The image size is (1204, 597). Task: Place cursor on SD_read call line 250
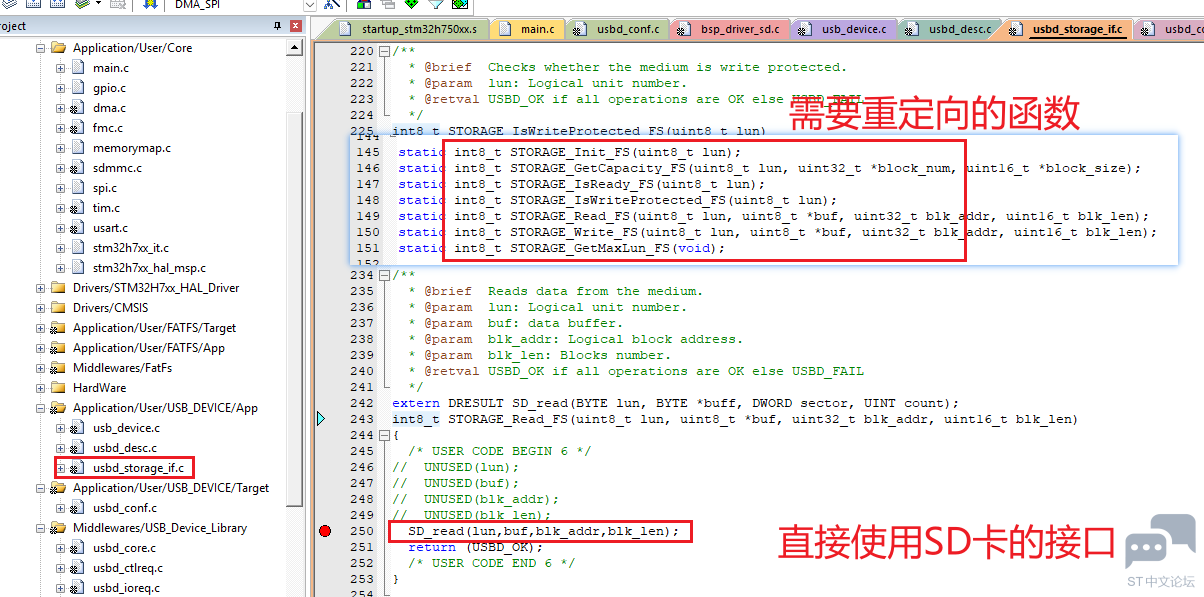(x=543, y=531)
